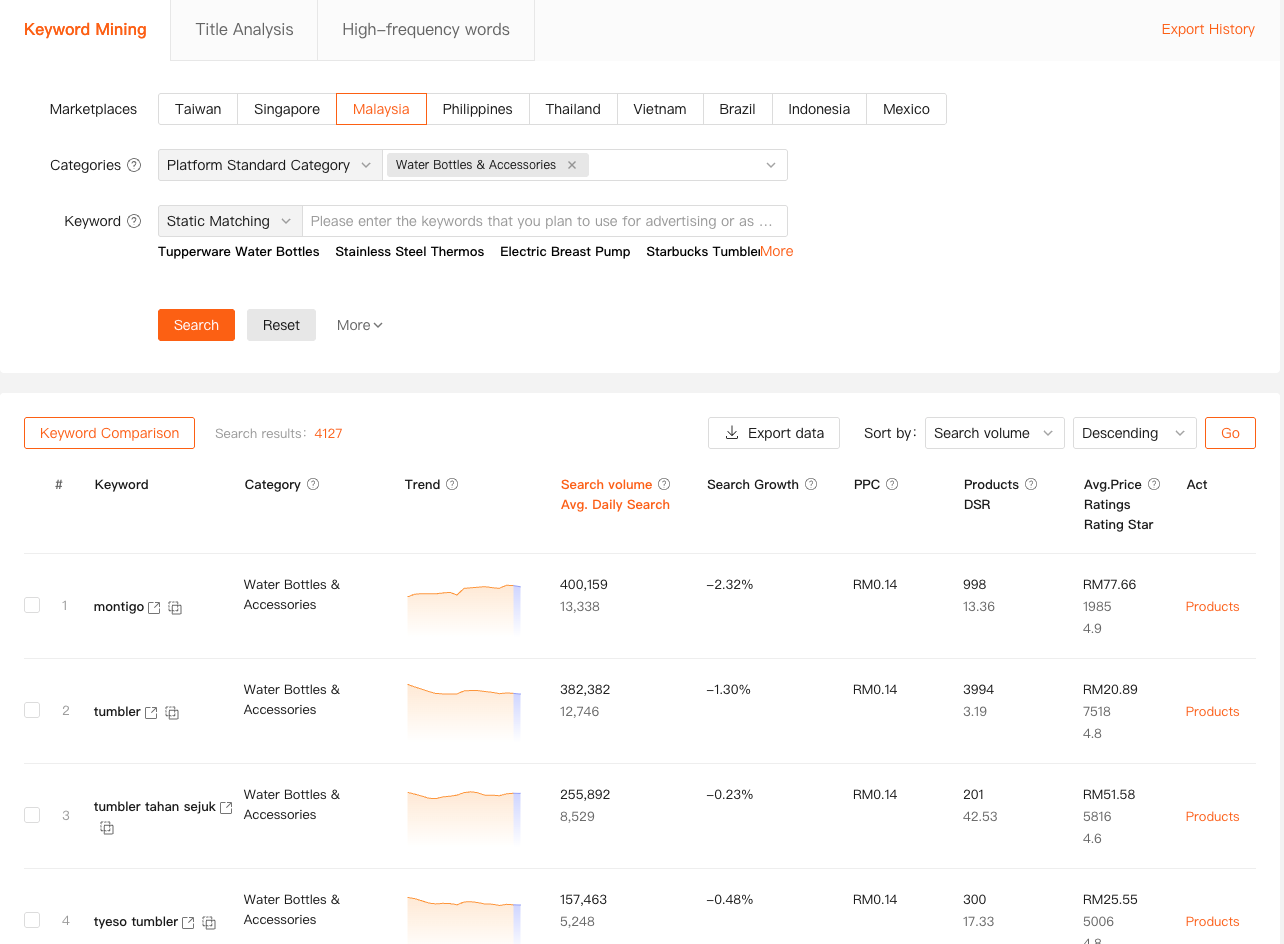
Task: Select the Singapore marketplace
Action: [x=287, y=110]
